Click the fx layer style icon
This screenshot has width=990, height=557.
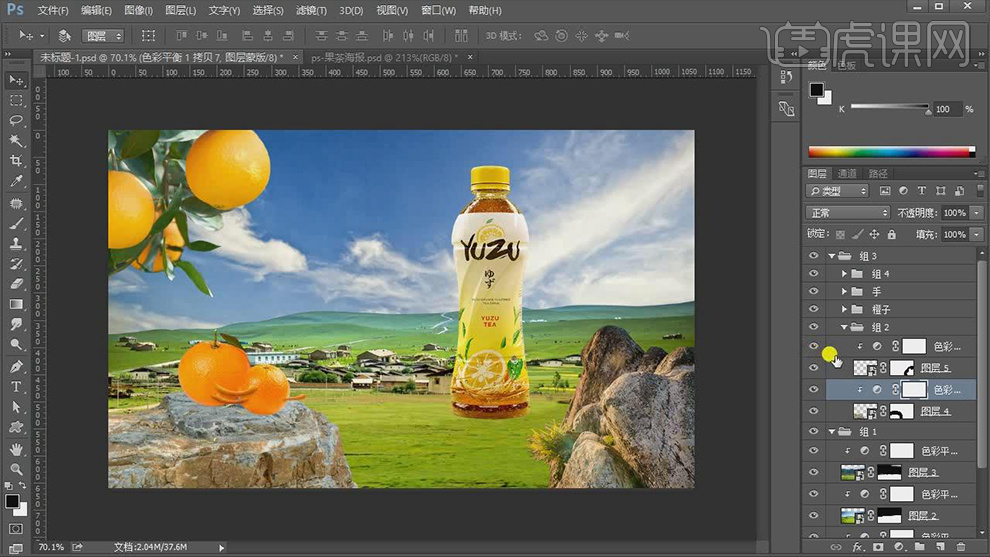[x=858, y=547]
